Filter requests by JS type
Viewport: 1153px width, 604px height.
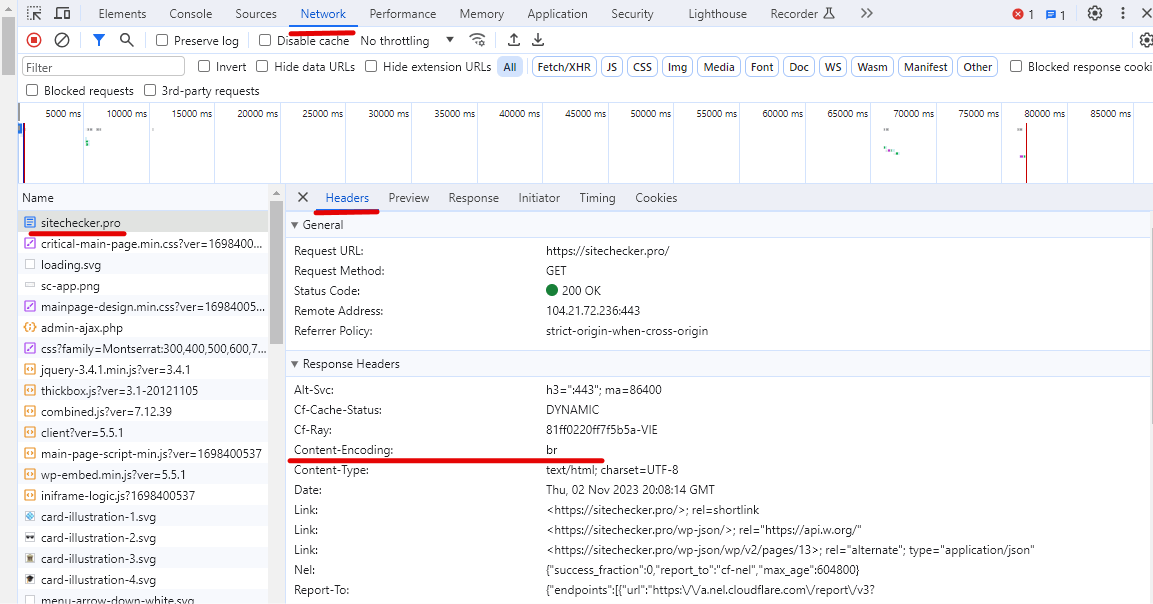[612, 67]
